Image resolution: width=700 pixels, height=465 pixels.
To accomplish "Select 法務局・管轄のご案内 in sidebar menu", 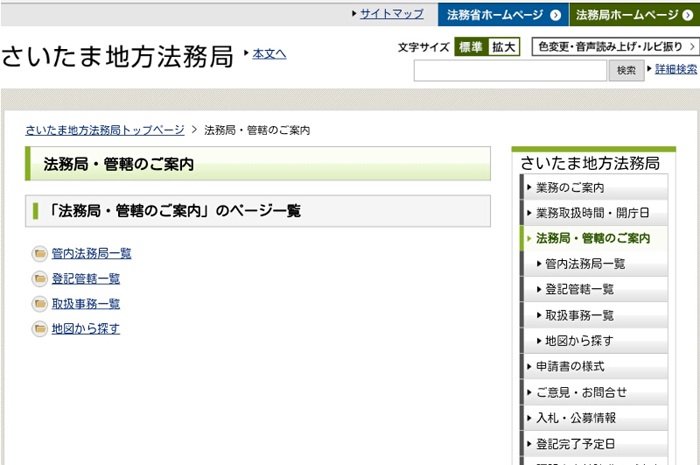I will 594,238.
